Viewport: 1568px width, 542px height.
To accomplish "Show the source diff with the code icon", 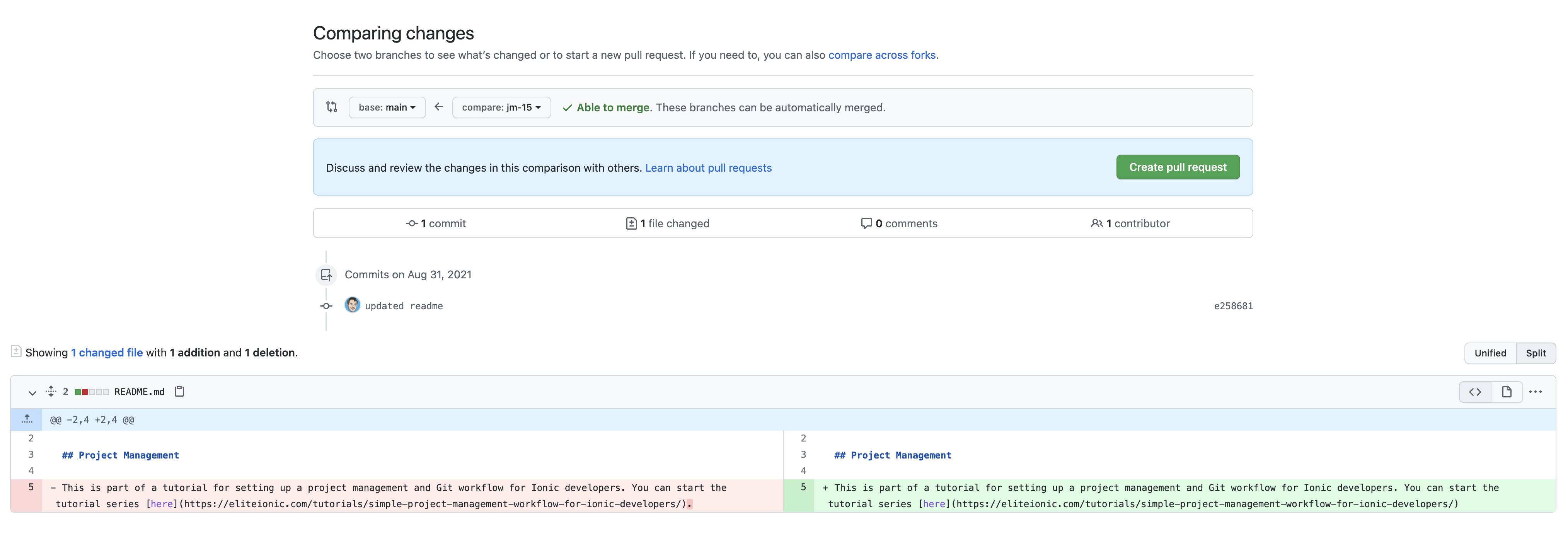I will (1474, 392).
